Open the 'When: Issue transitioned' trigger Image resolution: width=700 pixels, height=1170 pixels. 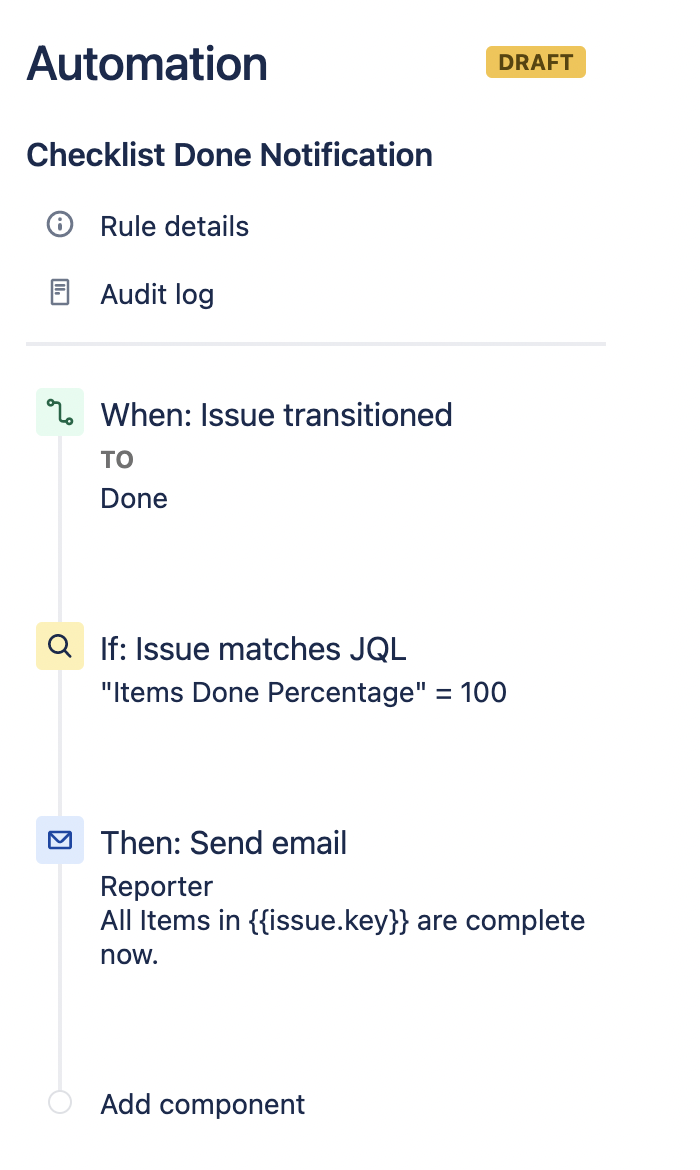276,414
